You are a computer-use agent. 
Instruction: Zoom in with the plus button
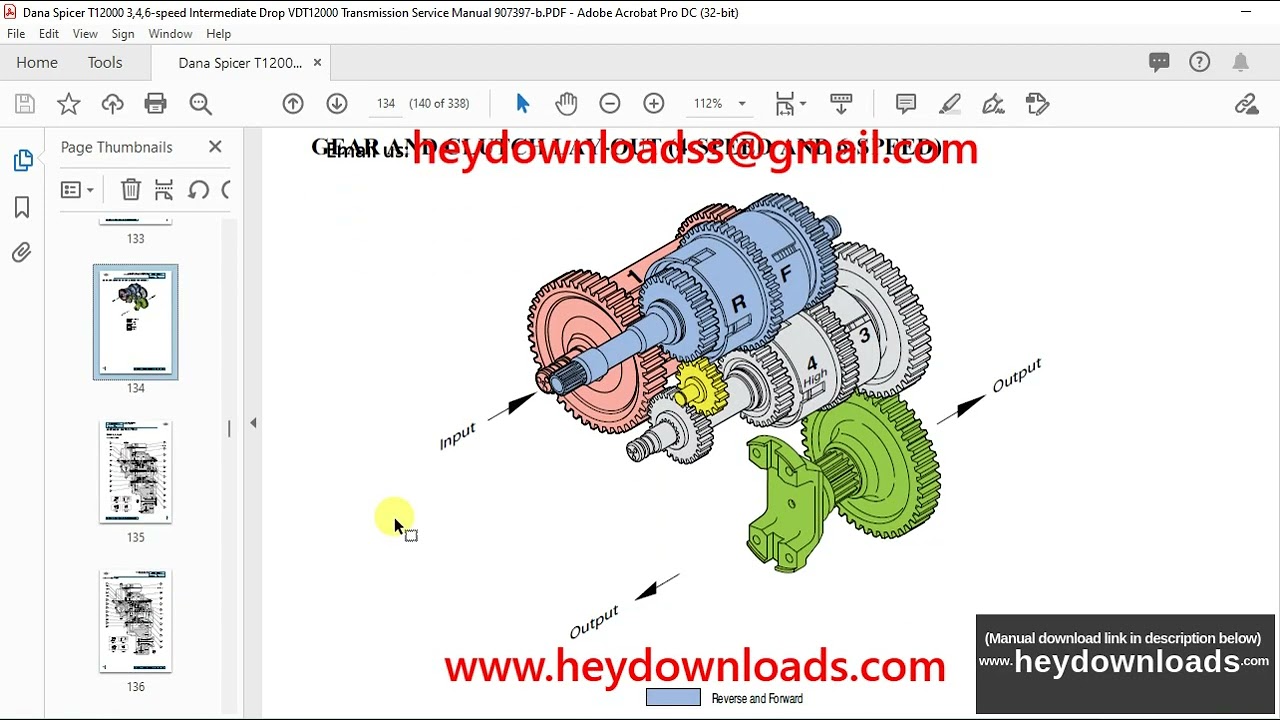tap(654, 104)
